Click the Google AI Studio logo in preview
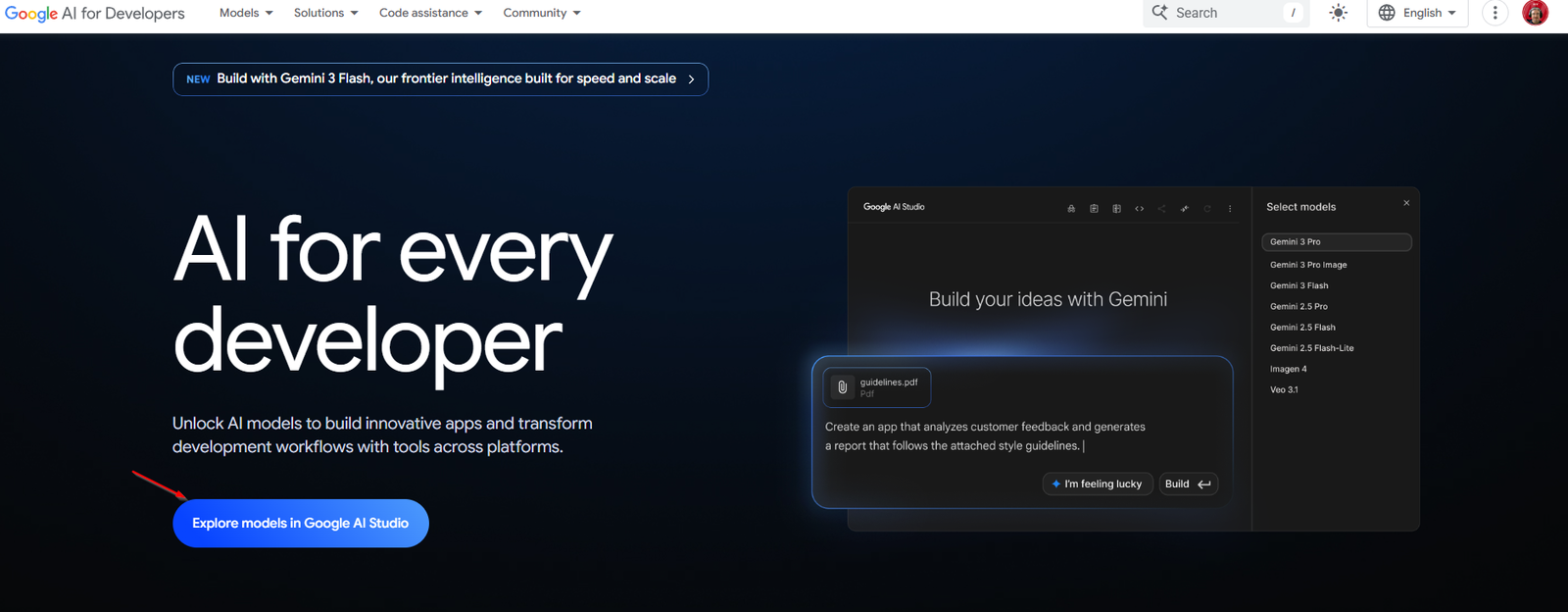This screenshot has height=612, width=1568. (x=894, y=207)
